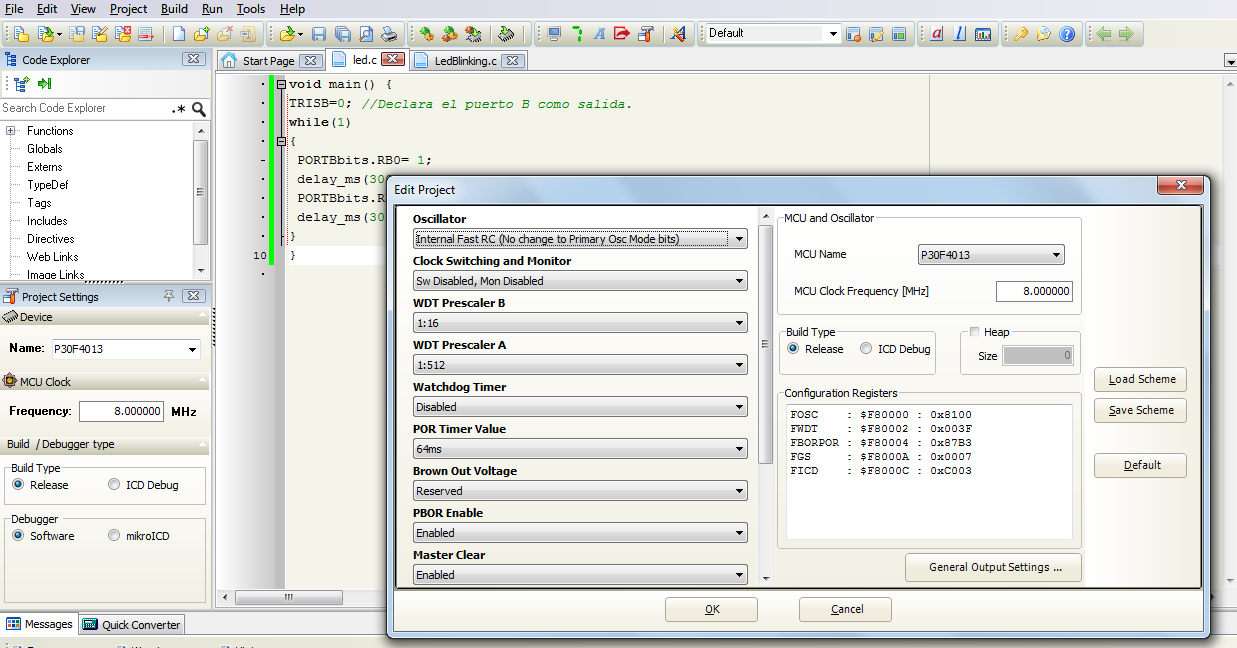Click the golden key toolbar icon
Screen dimensions: 1237x648
[1021, 34]
